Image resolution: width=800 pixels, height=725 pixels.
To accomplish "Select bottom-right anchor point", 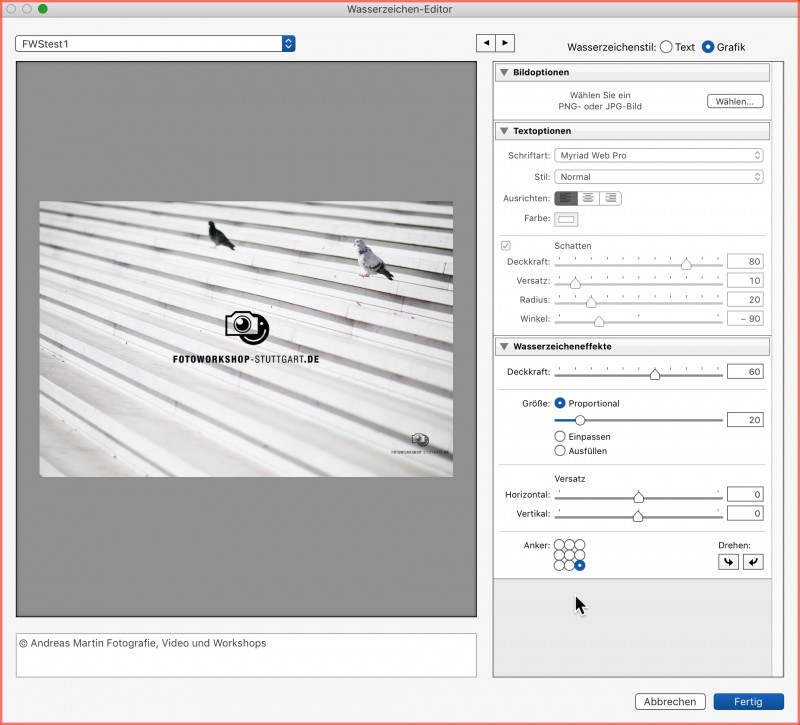I will point(580,565).
